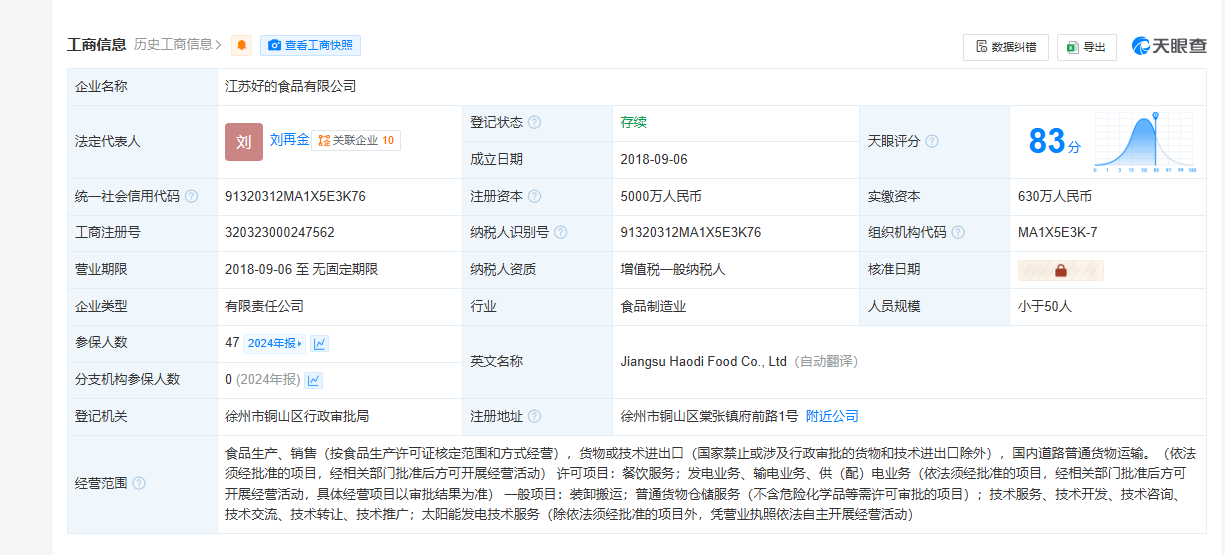Click help icon beside 统一社会信用代码

pyautogui.click(x=191, y=197)
